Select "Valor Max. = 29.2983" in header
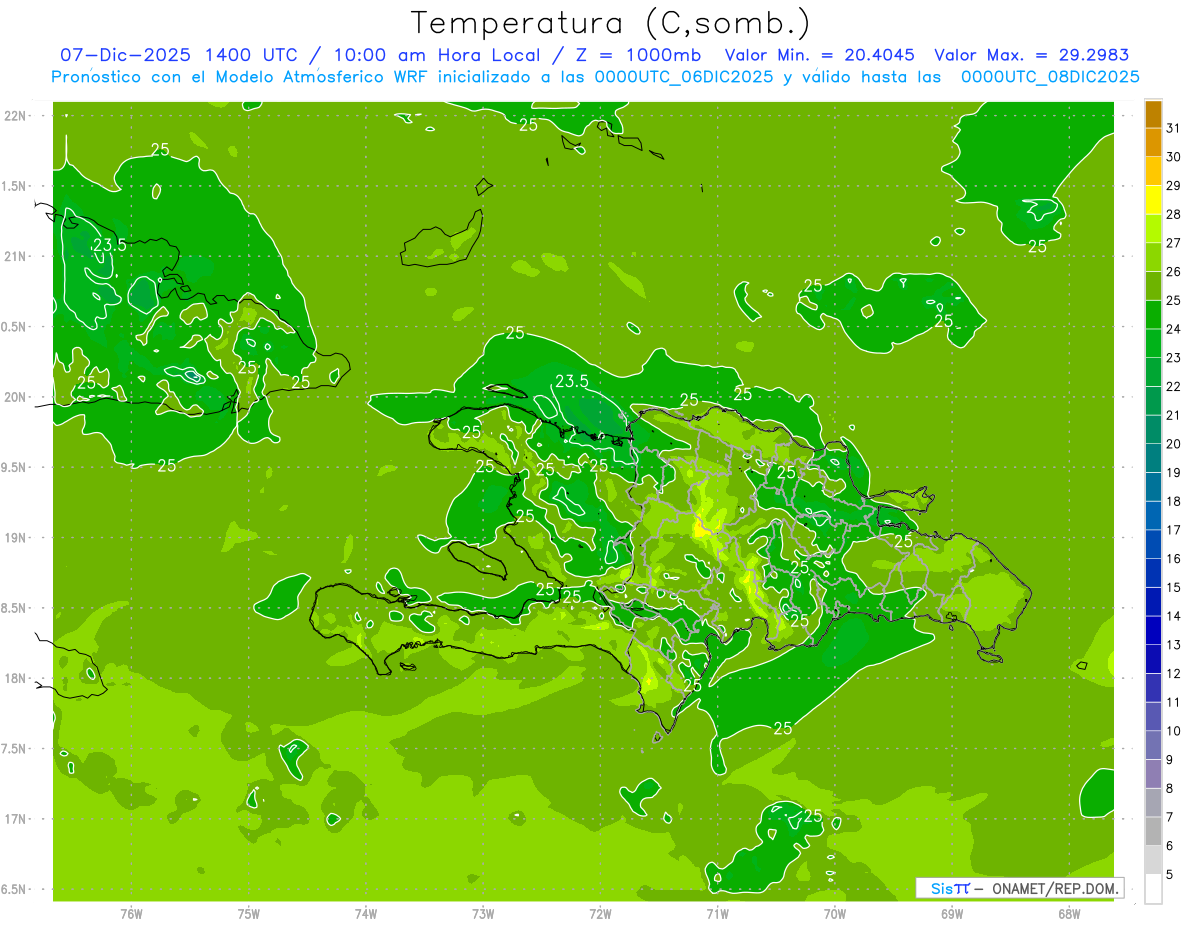The image size is (1200, 927). point(1031,55)
